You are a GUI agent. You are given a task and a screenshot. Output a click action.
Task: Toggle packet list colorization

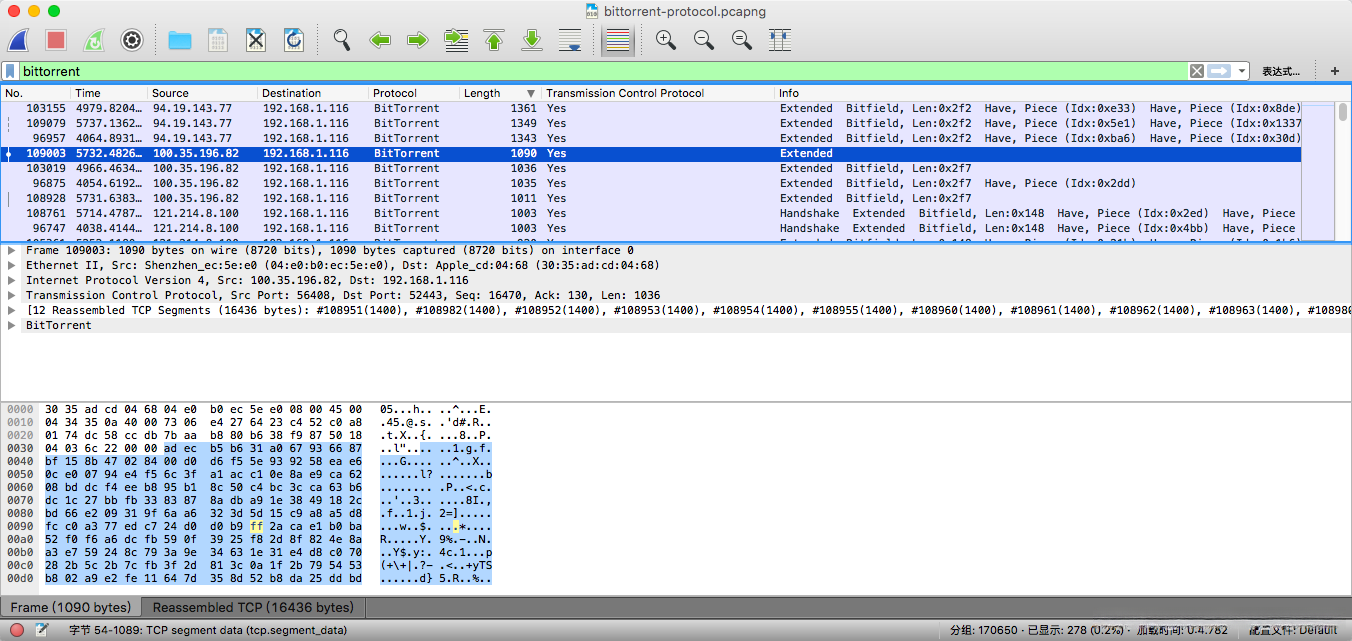click(619, 40)
